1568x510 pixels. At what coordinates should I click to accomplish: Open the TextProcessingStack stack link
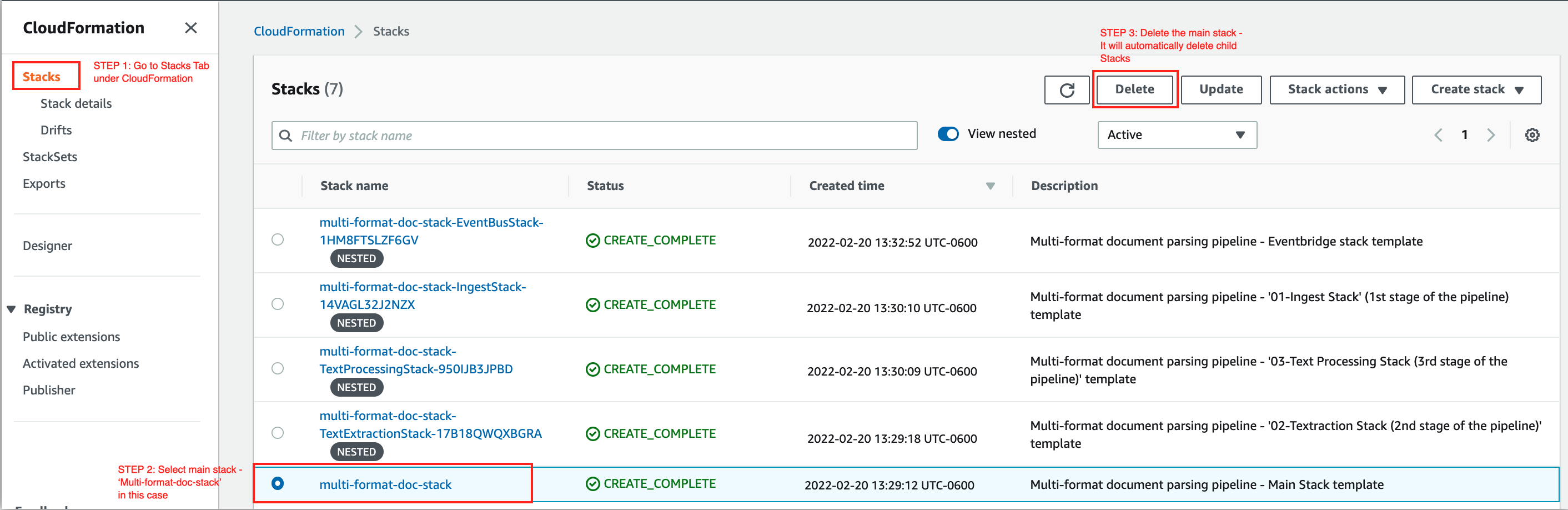click(416, 361)
